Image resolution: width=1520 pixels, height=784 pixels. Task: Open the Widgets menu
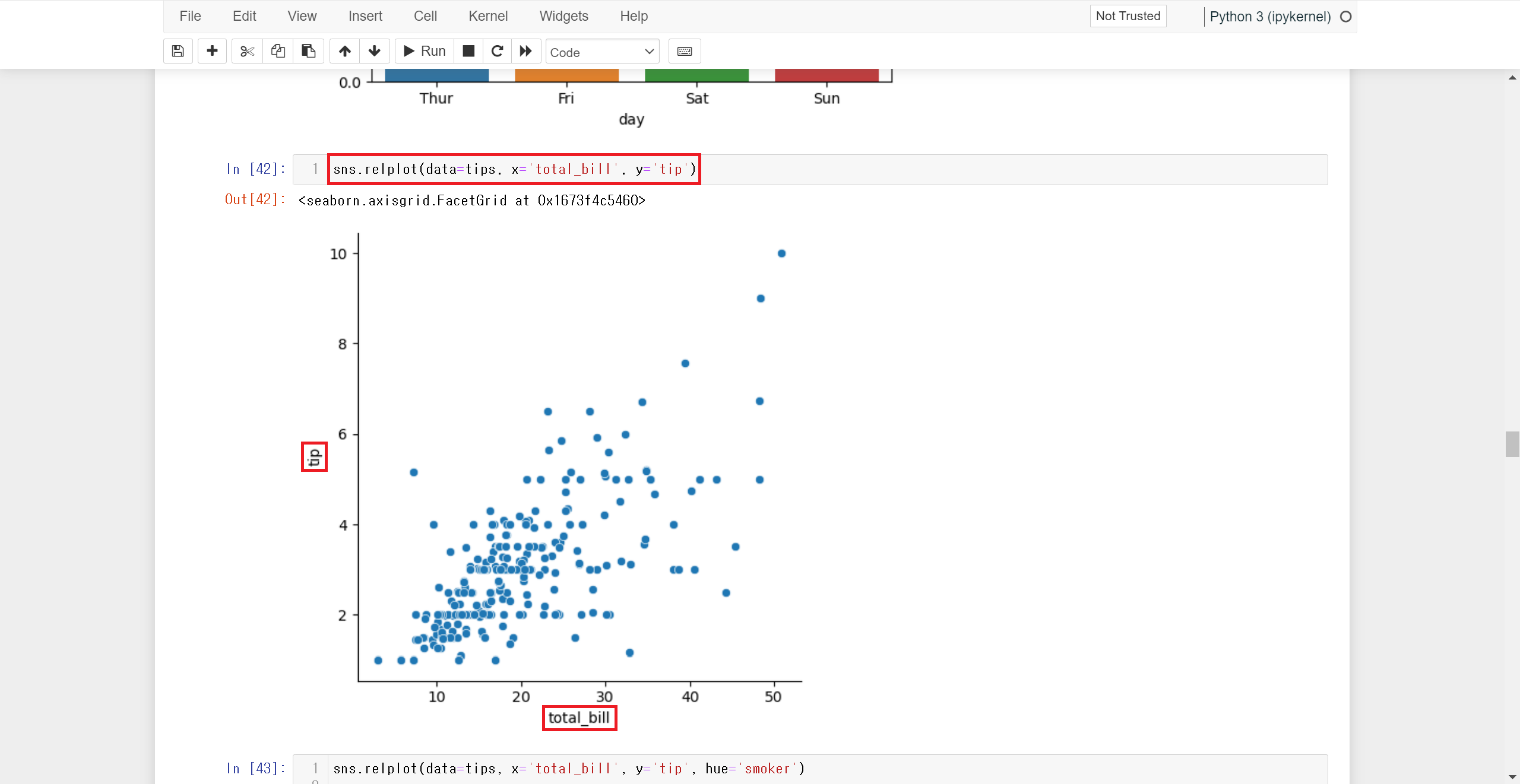pos(563,16)
